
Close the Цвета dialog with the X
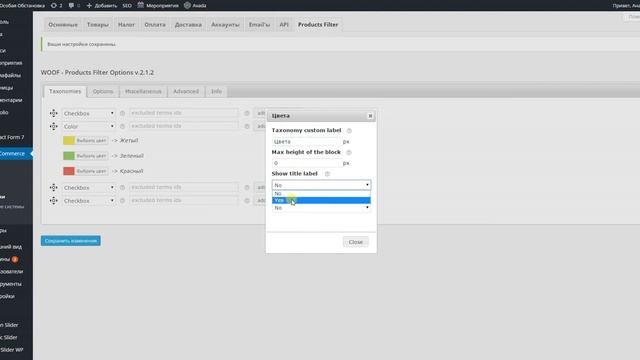click(370, 116)
